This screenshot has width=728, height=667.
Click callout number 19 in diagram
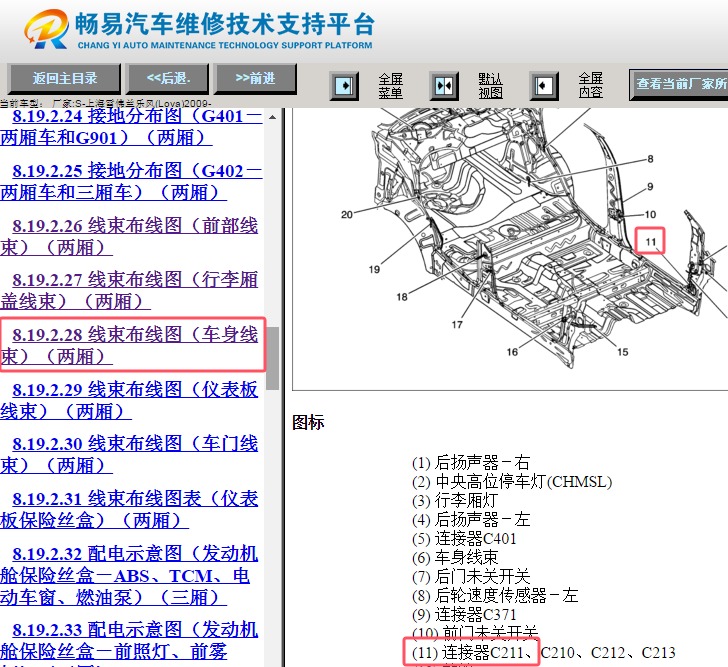point(374,269)
